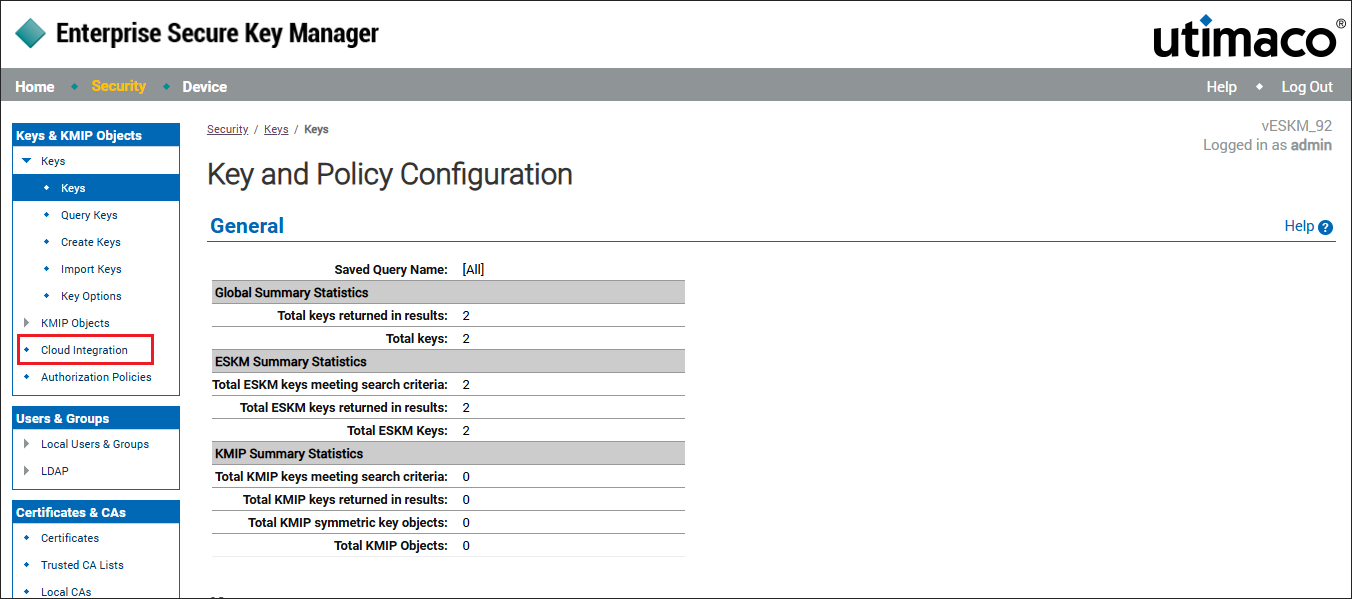
Task: Click Help in the top bar
Action: [1221, 87]
